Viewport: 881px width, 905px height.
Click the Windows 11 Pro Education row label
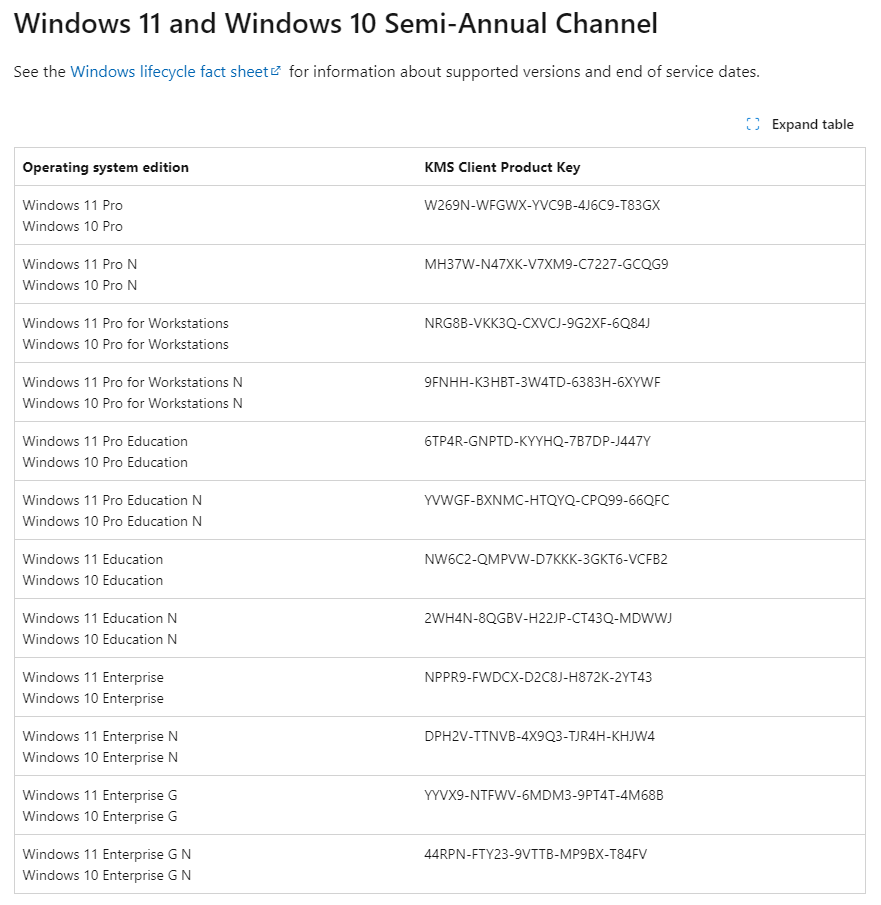point(105,442)
